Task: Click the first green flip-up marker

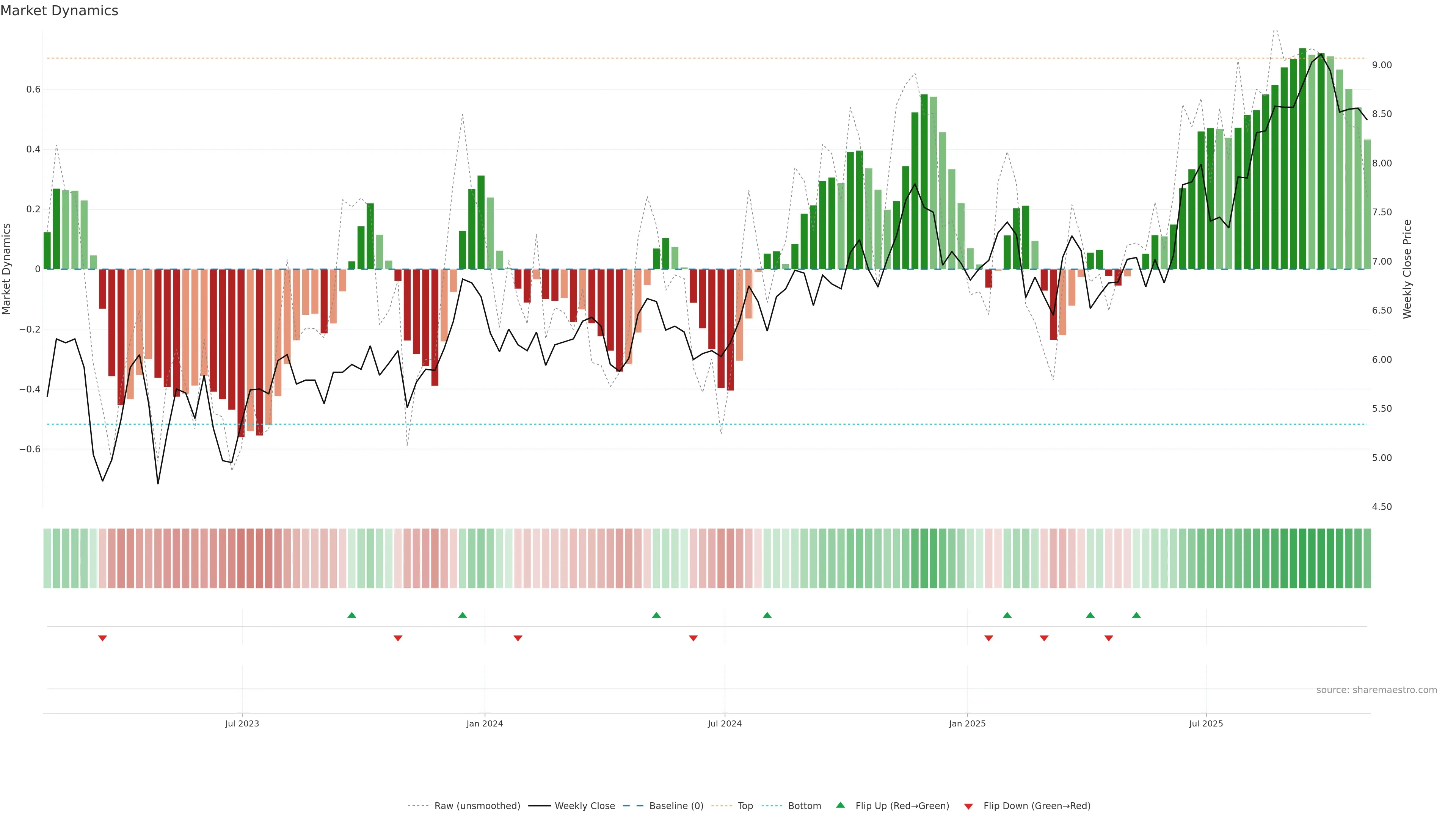Action: coord(351,615)
